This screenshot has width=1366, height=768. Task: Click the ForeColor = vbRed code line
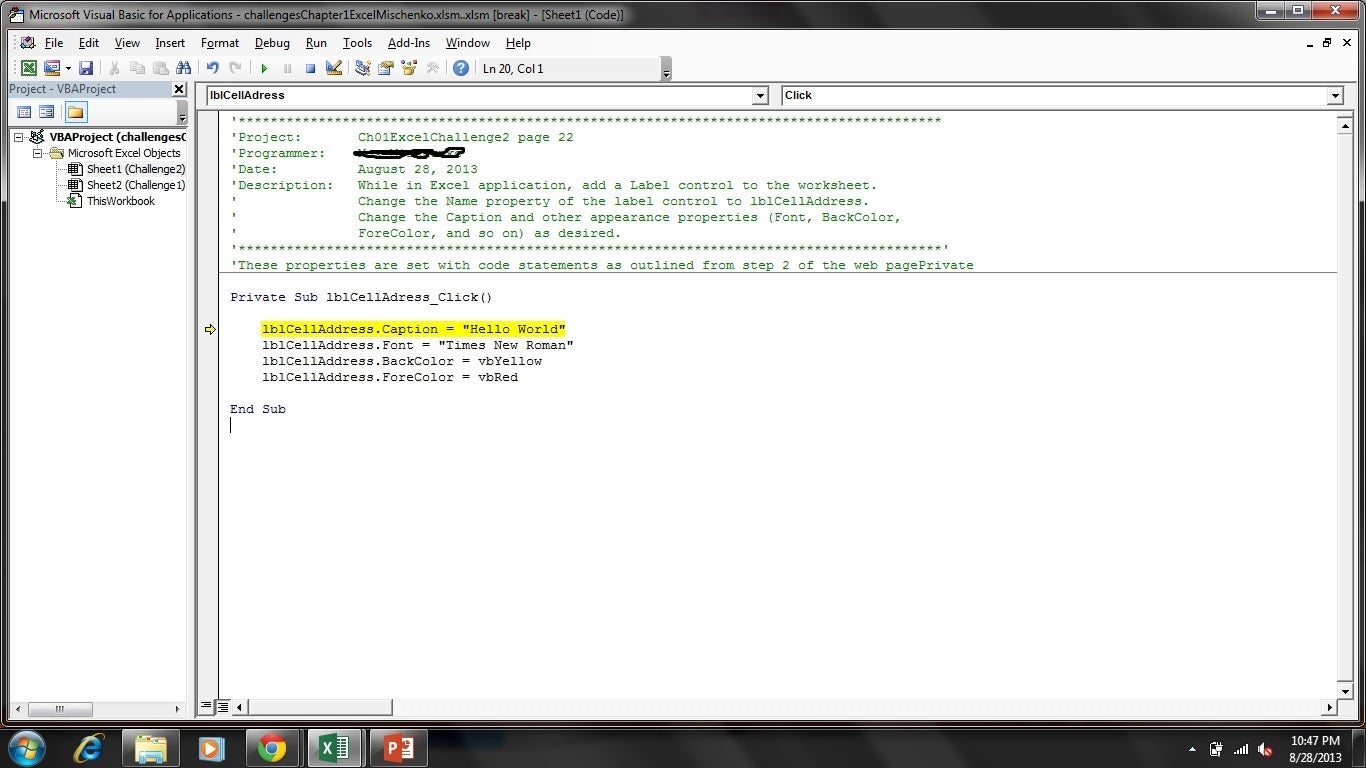point(390,377)
